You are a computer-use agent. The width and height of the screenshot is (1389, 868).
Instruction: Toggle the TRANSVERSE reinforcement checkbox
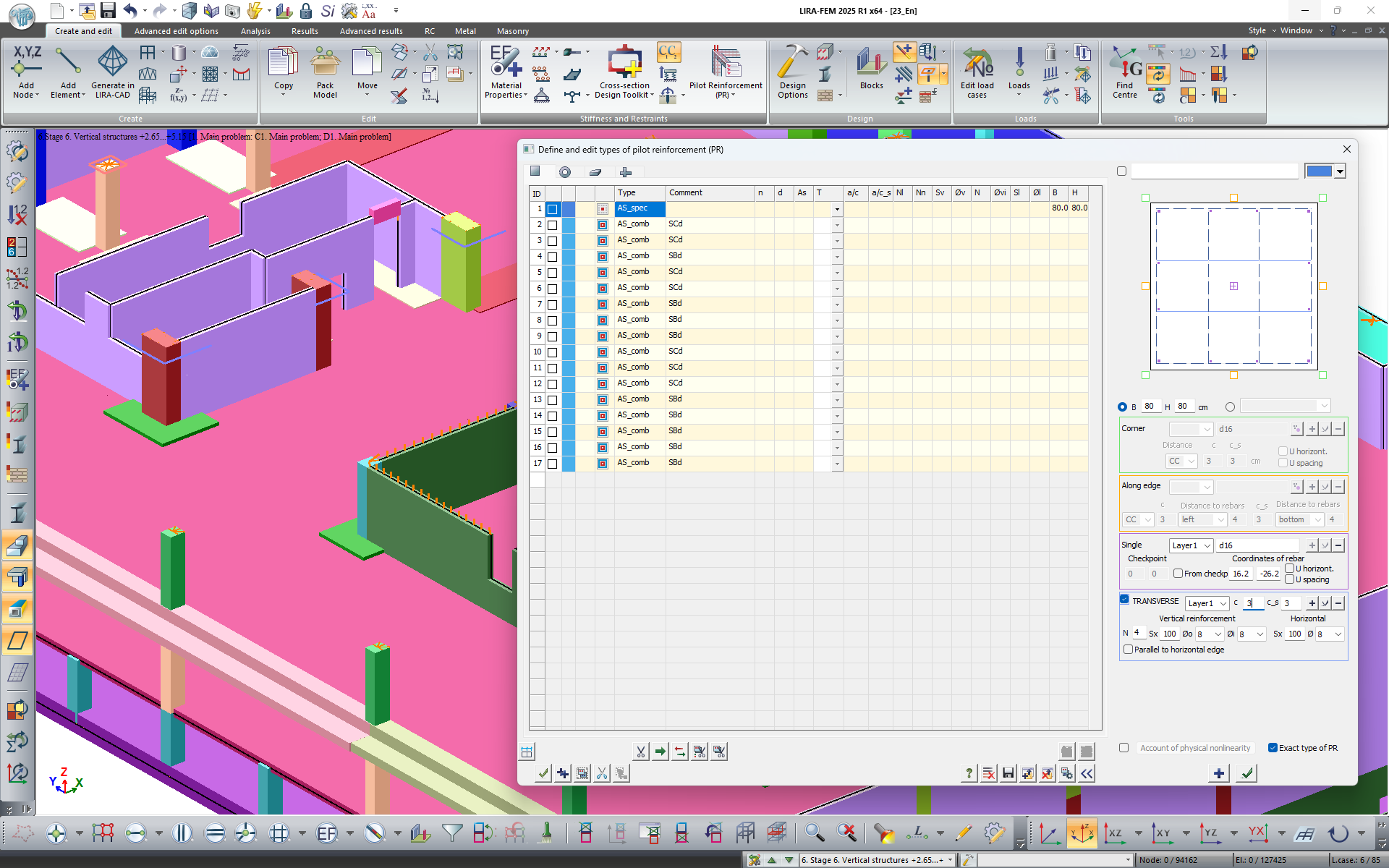pos(1124,600)
